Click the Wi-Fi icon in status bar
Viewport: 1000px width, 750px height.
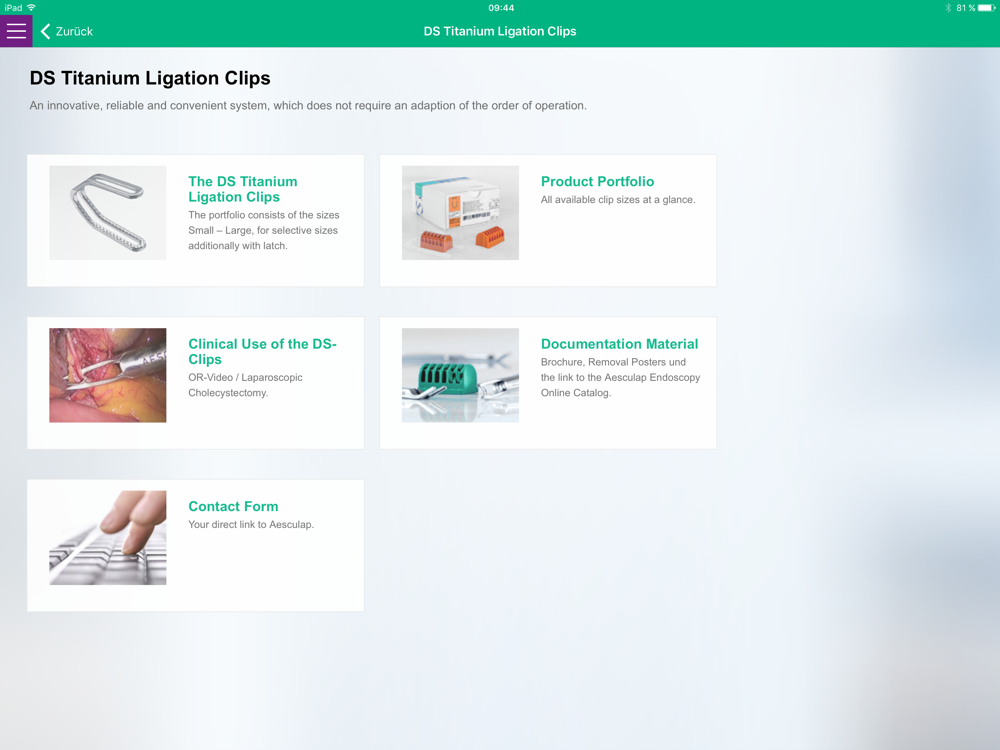click(x=31, y=8)
